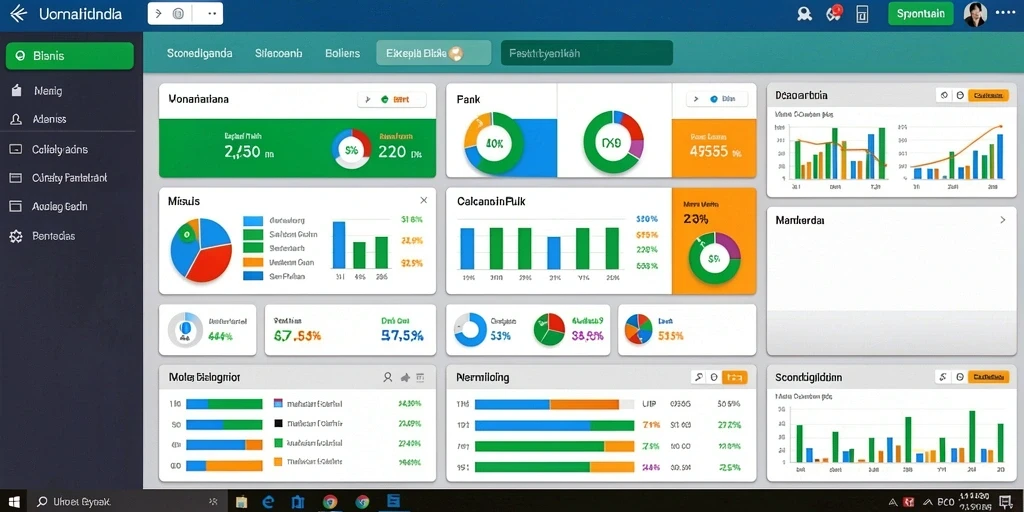Open the three-dots more menu
The image size is (1024, 512).
click(1006, 13)
